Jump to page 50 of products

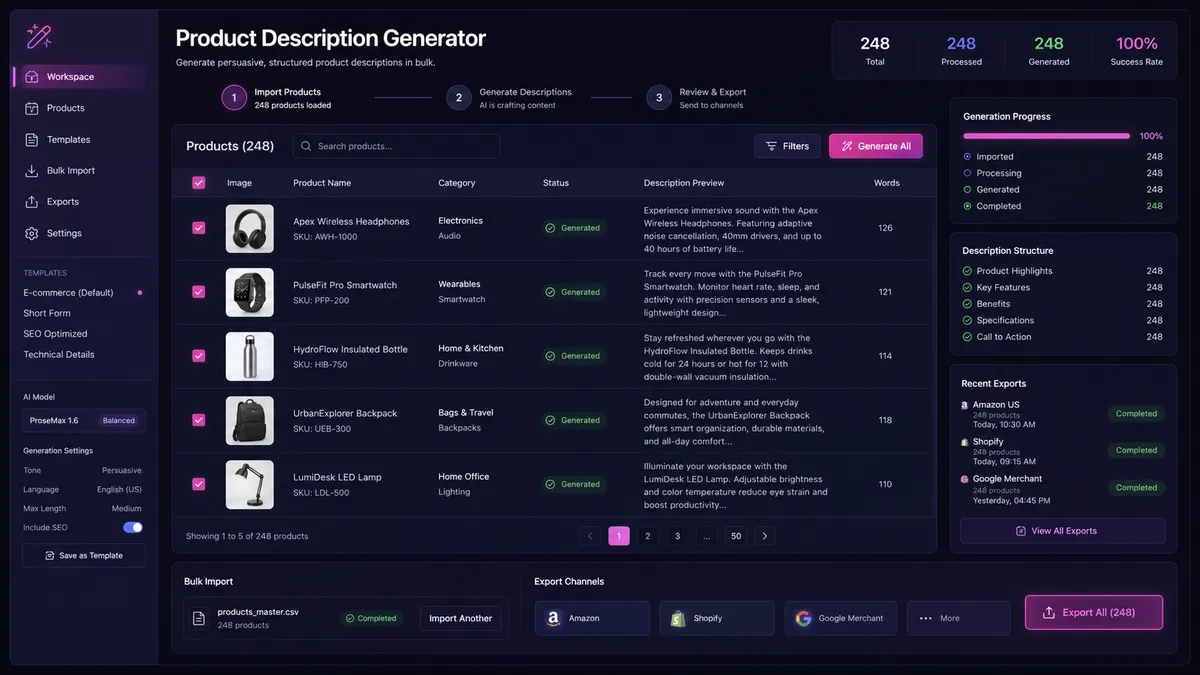pyautogui.click(x=736, y=536)
